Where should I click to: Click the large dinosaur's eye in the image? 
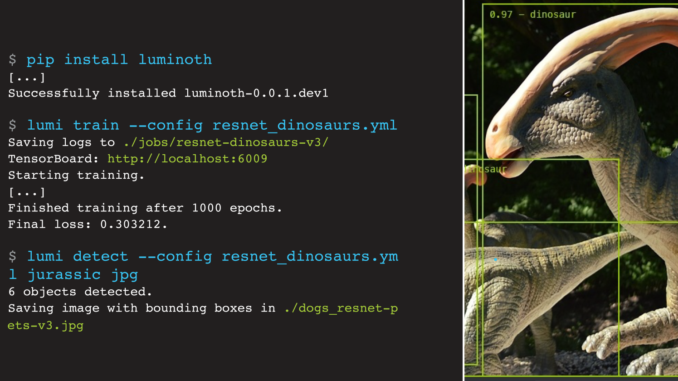click(568, 93)
